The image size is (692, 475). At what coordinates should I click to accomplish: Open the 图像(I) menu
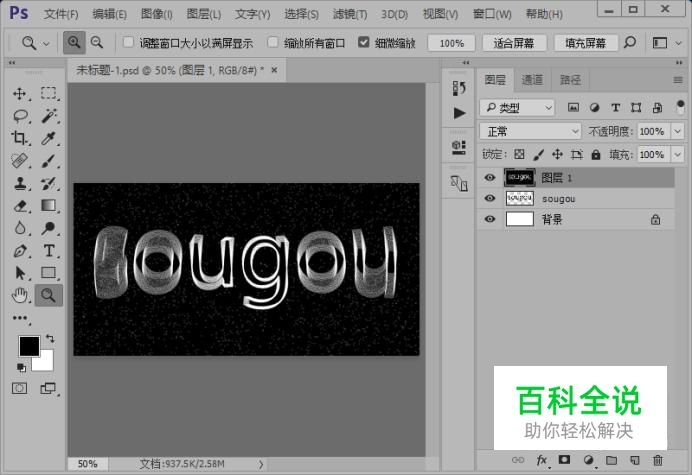point(157,14)
